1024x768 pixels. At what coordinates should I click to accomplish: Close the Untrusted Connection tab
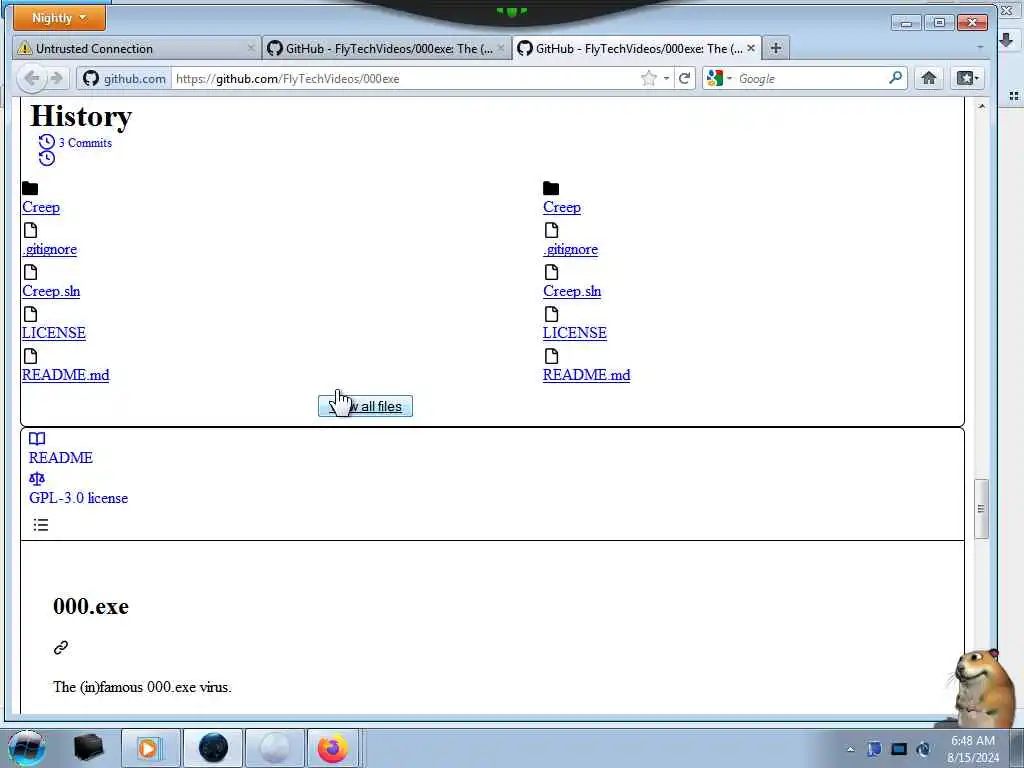click(x=251, y=48)
